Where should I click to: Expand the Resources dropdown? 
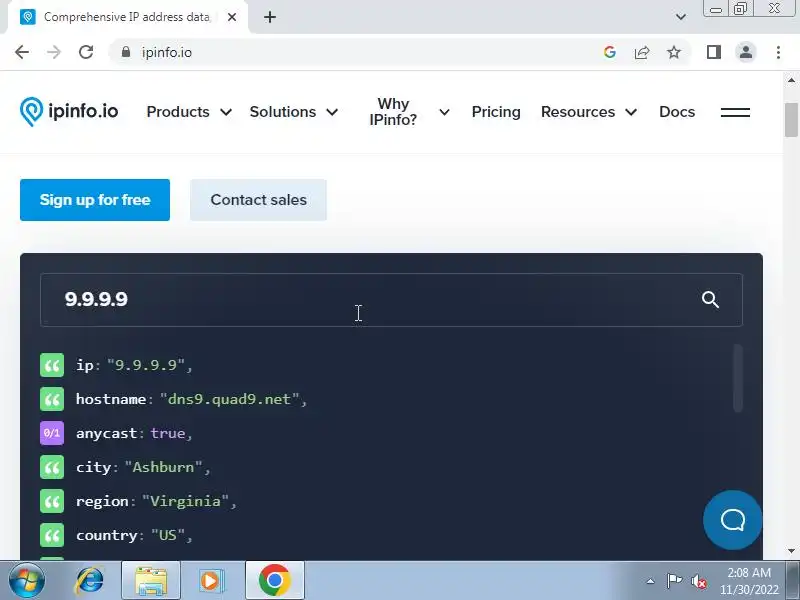tap(589, 112)
